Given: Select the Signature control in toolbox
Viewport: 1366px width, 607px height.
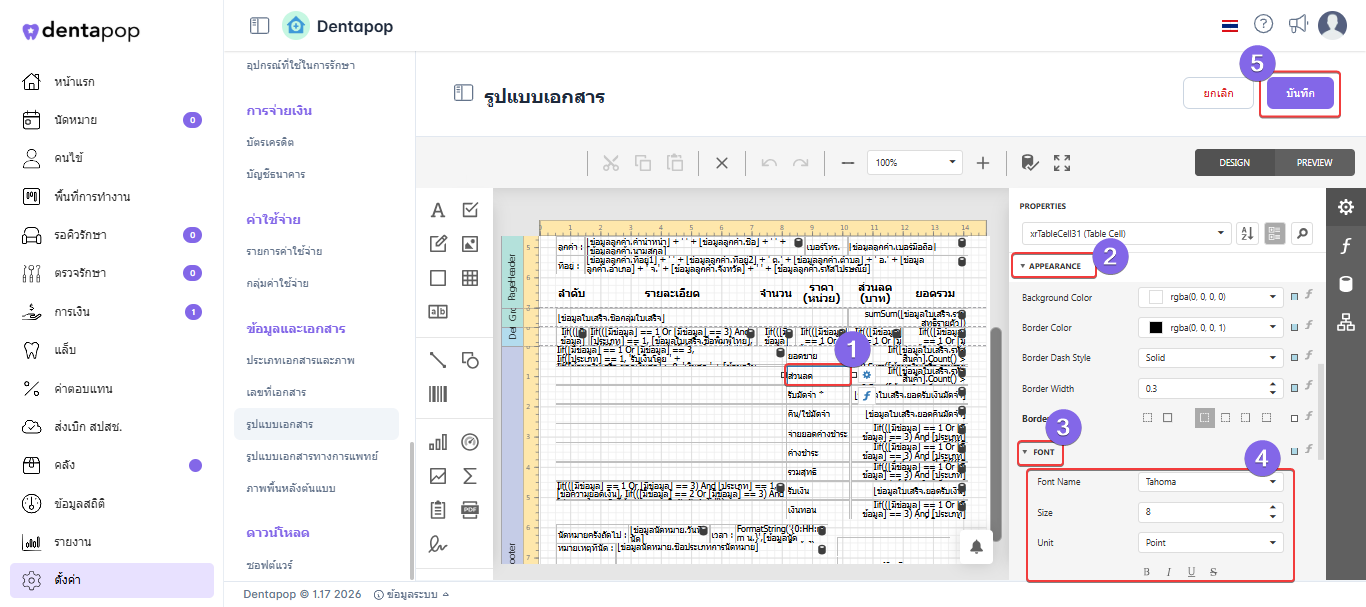Looking at the screenshot, I should pos(438,544).
